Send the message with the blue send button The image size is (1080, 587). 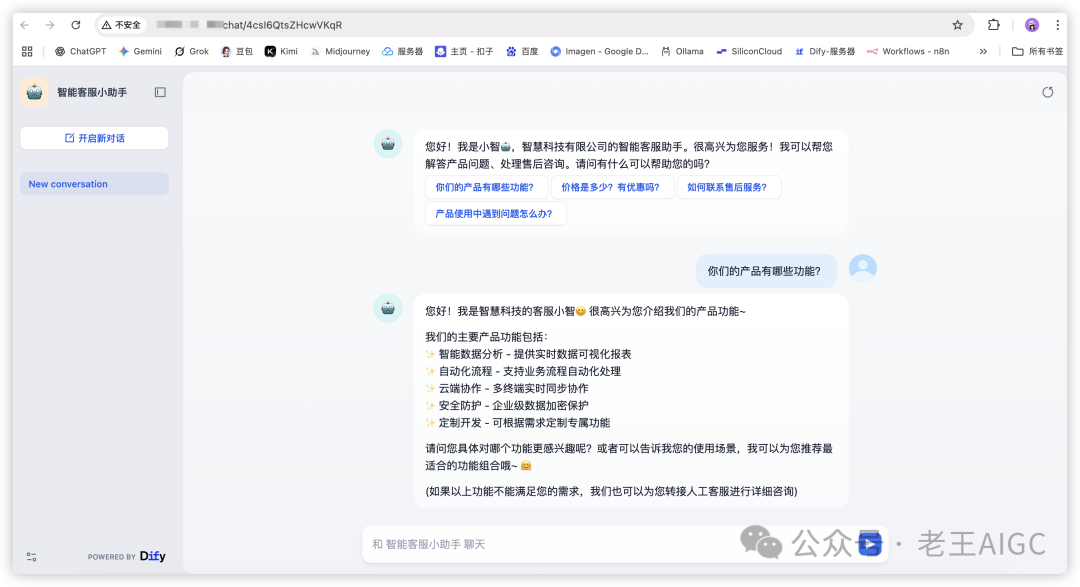[871, 544]
